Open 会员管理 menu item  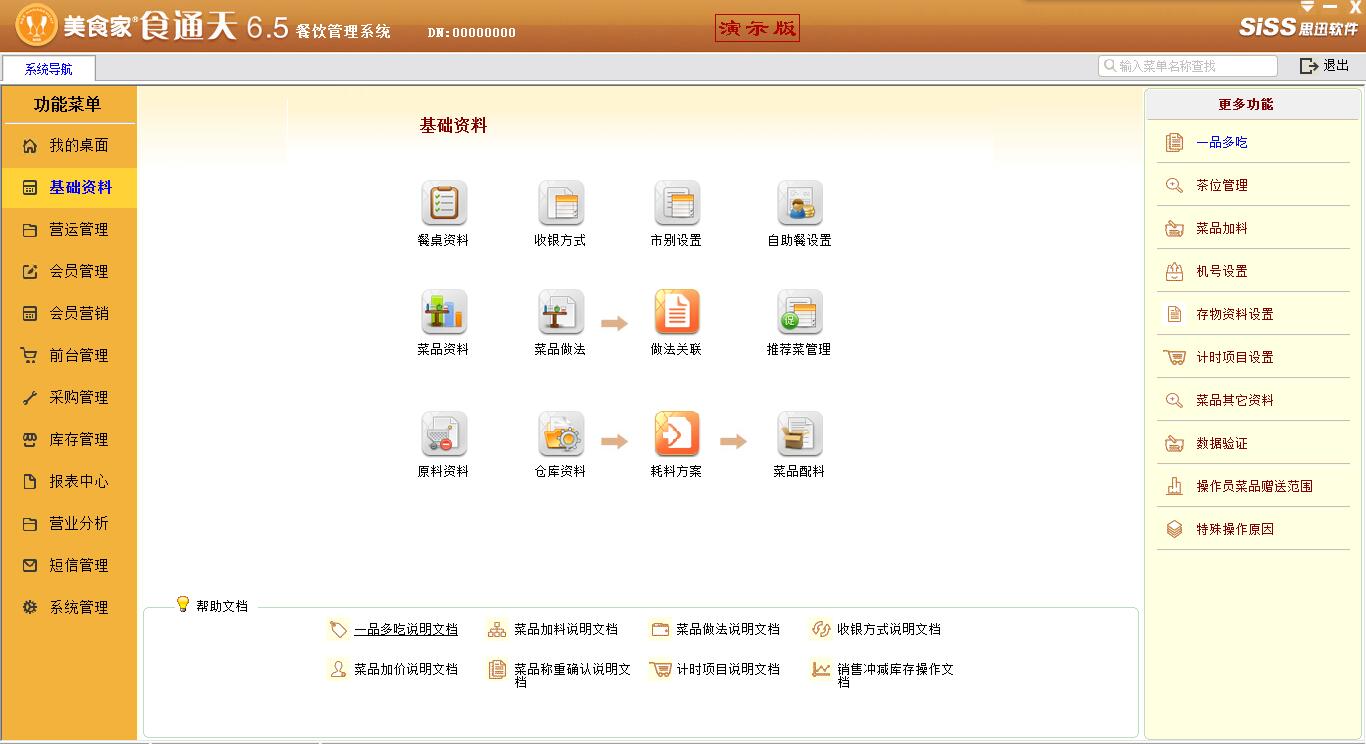pos(68,272)
